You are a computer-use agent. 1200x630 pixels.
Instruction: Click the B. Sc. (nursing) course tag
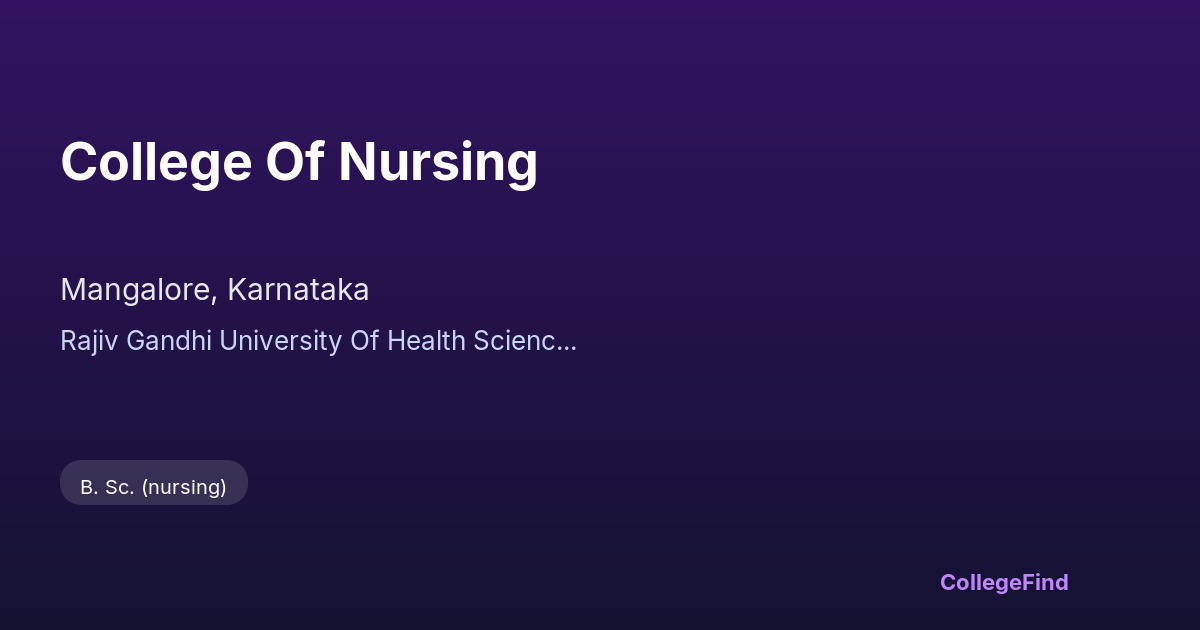tap(154, 487)
